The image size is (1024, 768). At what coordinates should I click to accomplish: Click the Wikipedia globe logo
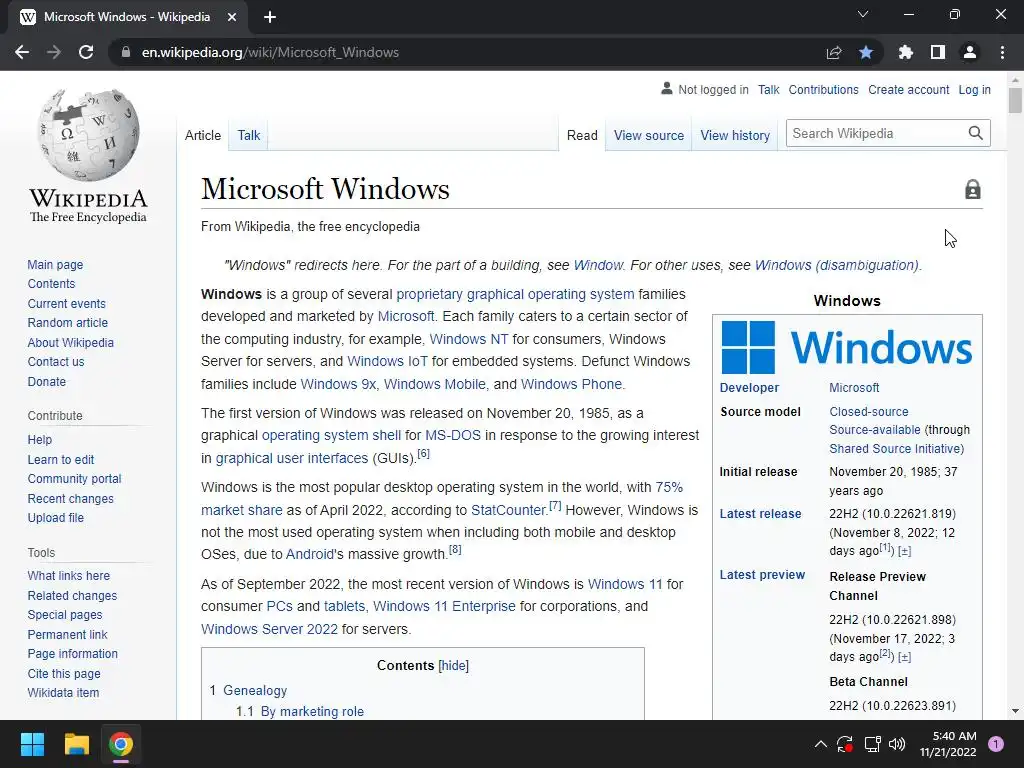88,135
